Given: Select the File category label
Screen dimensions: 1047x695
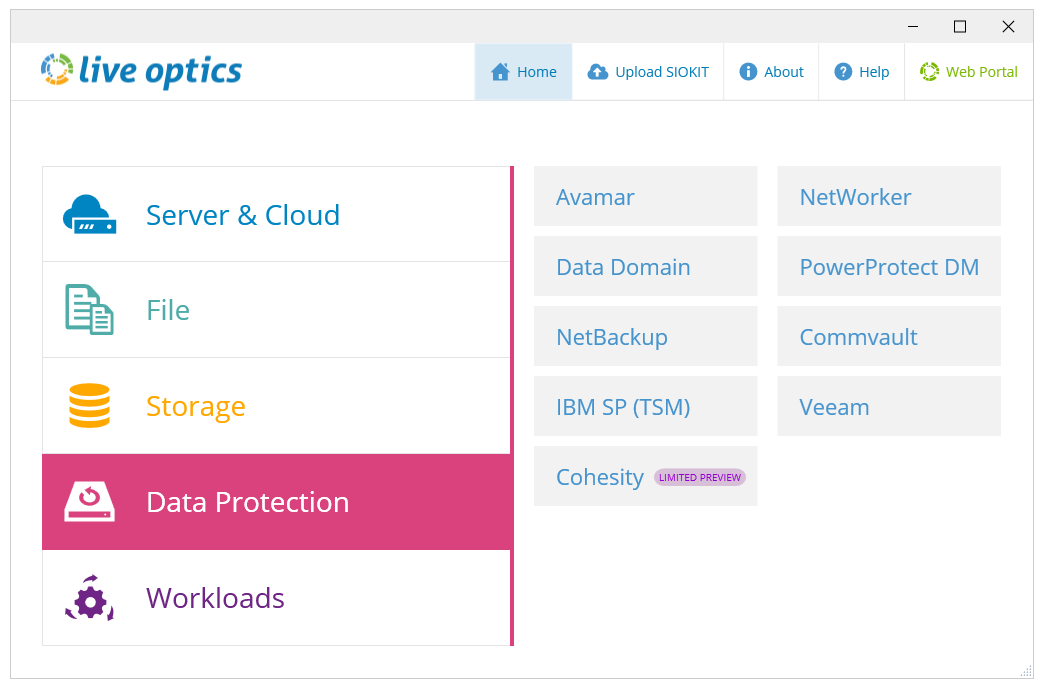Looking at the screenshot, I should 168,310.
